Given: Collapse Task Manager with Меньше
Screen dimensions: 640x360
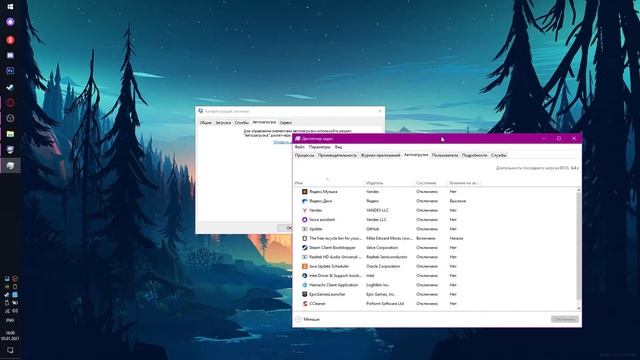Looking at the screenshot, I should point(307,319).
